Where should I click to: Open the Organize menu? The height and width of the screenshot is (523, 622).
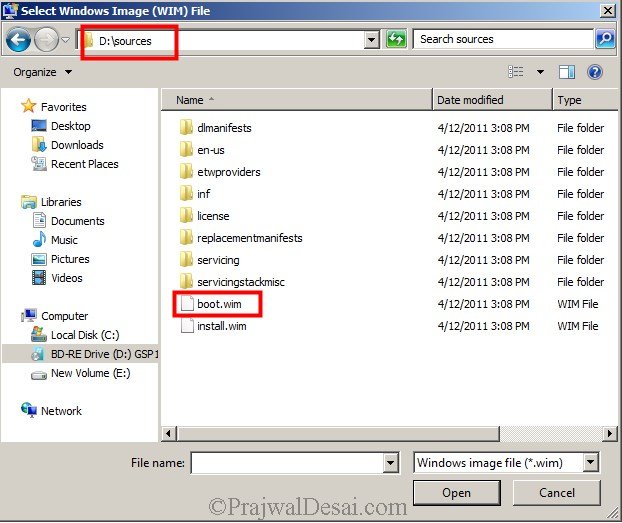[43, 72]
